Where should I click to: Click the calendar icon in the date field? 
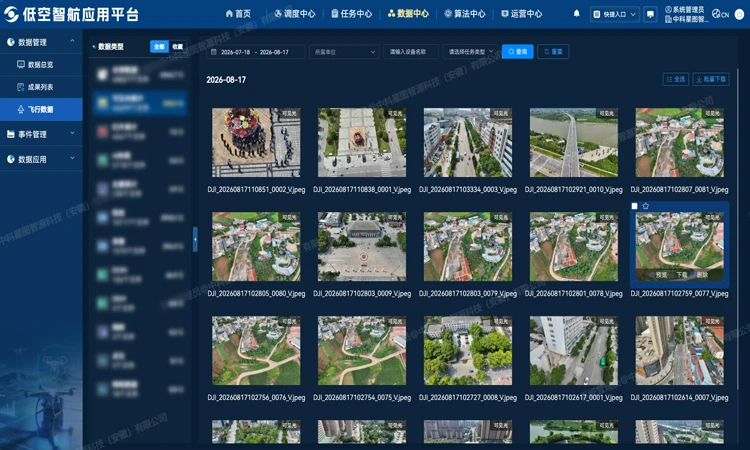[214, 52]
